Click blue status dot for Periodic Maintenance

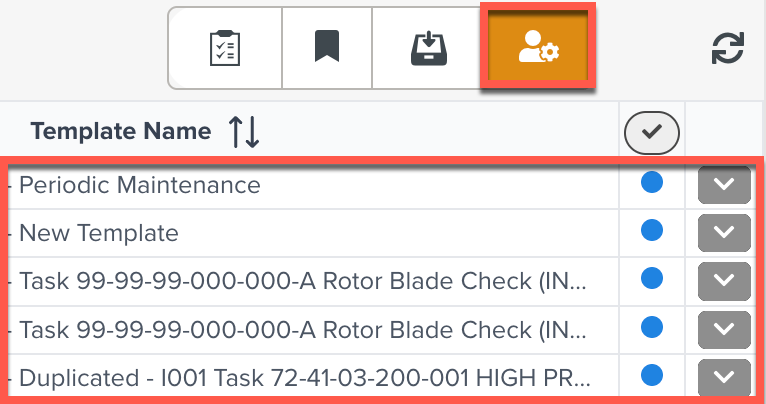pos(651,184)
